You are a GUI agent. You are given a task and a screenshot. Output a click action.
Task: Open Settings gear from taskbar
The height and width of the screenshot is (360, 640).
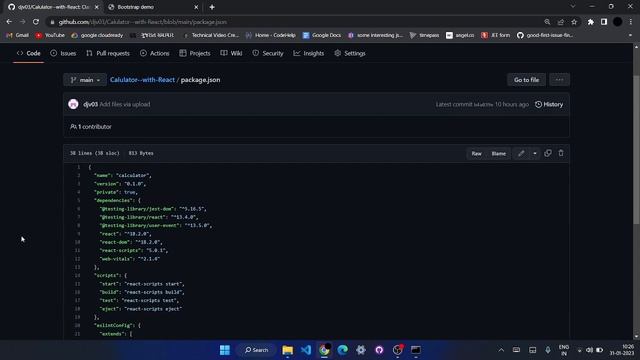pos(361,350)
